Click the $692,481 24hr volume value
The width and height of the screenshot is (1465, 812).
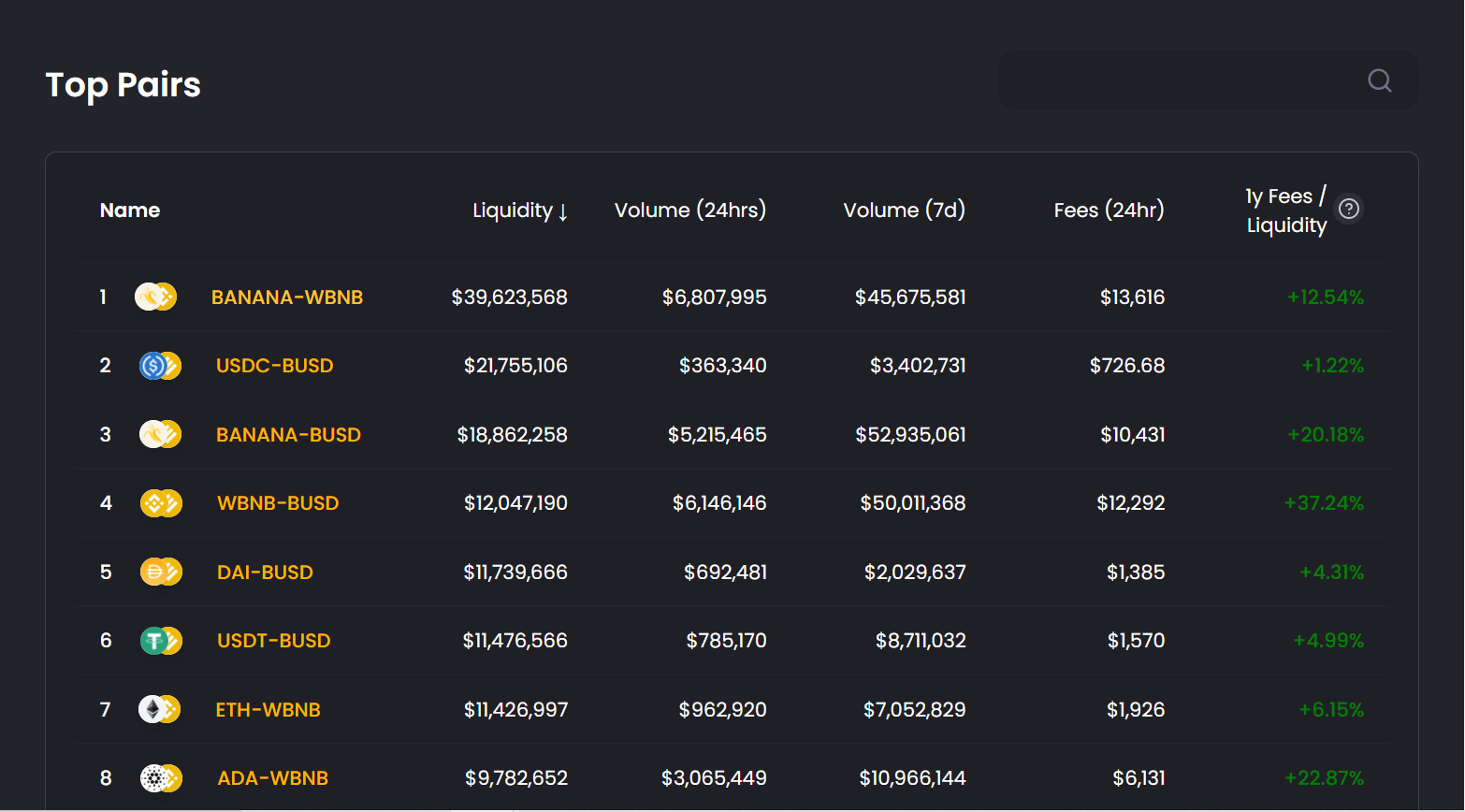tap(726, 573)
